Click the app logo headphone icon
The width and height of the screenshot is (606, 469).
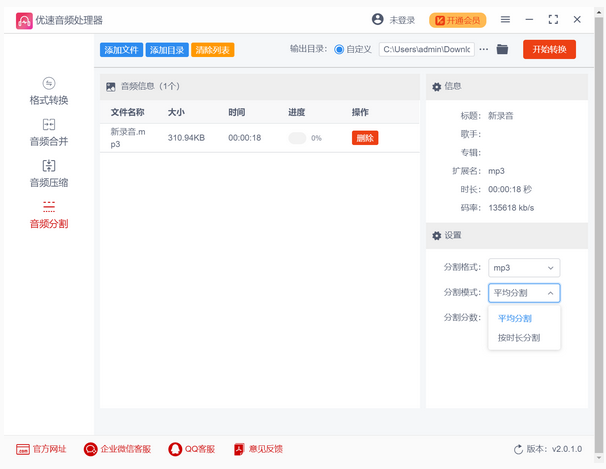pos(24,20)
